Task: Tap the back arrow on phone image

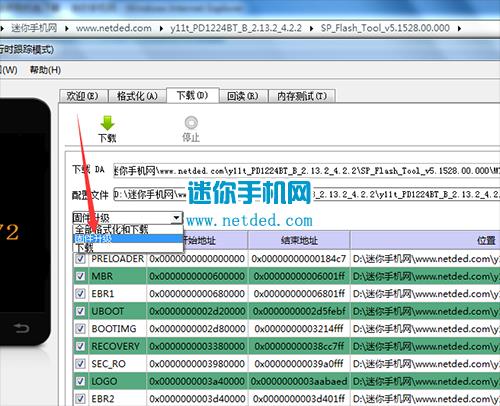Action: (x=22, y=328)
